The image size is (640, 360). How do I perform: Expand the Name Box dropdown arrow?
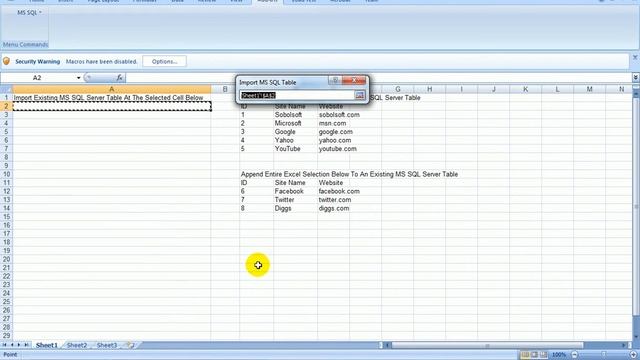(78, 78)
